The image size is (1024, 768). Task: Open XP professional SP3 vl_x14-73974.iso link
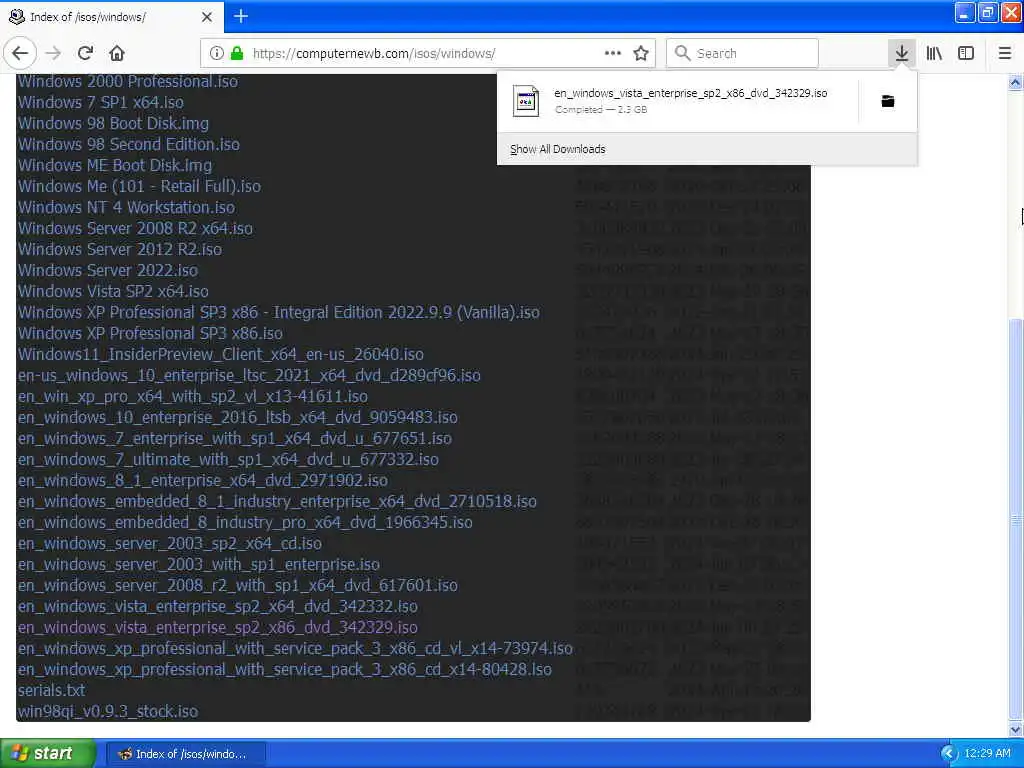(295, 648)
